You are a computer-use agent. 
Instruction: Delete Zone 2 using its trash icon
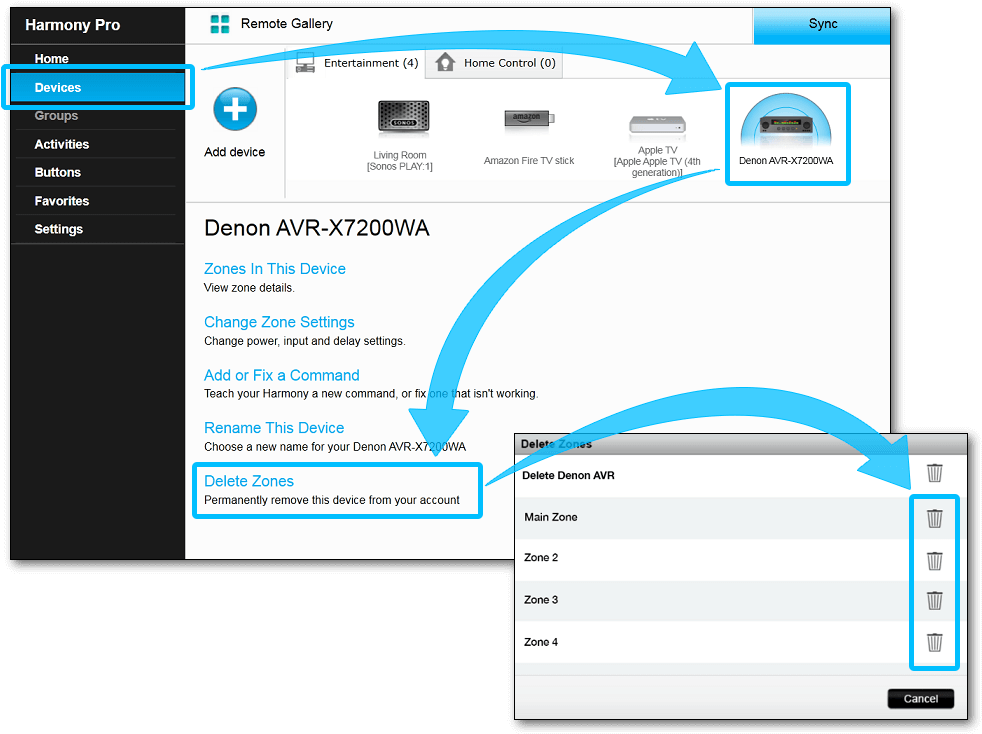click(x=934, y=559)
